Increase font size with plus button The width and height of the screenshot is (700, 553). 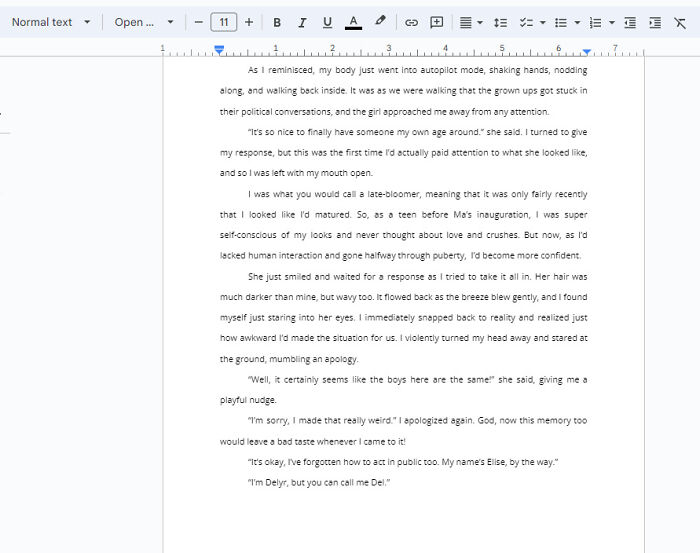249,22
